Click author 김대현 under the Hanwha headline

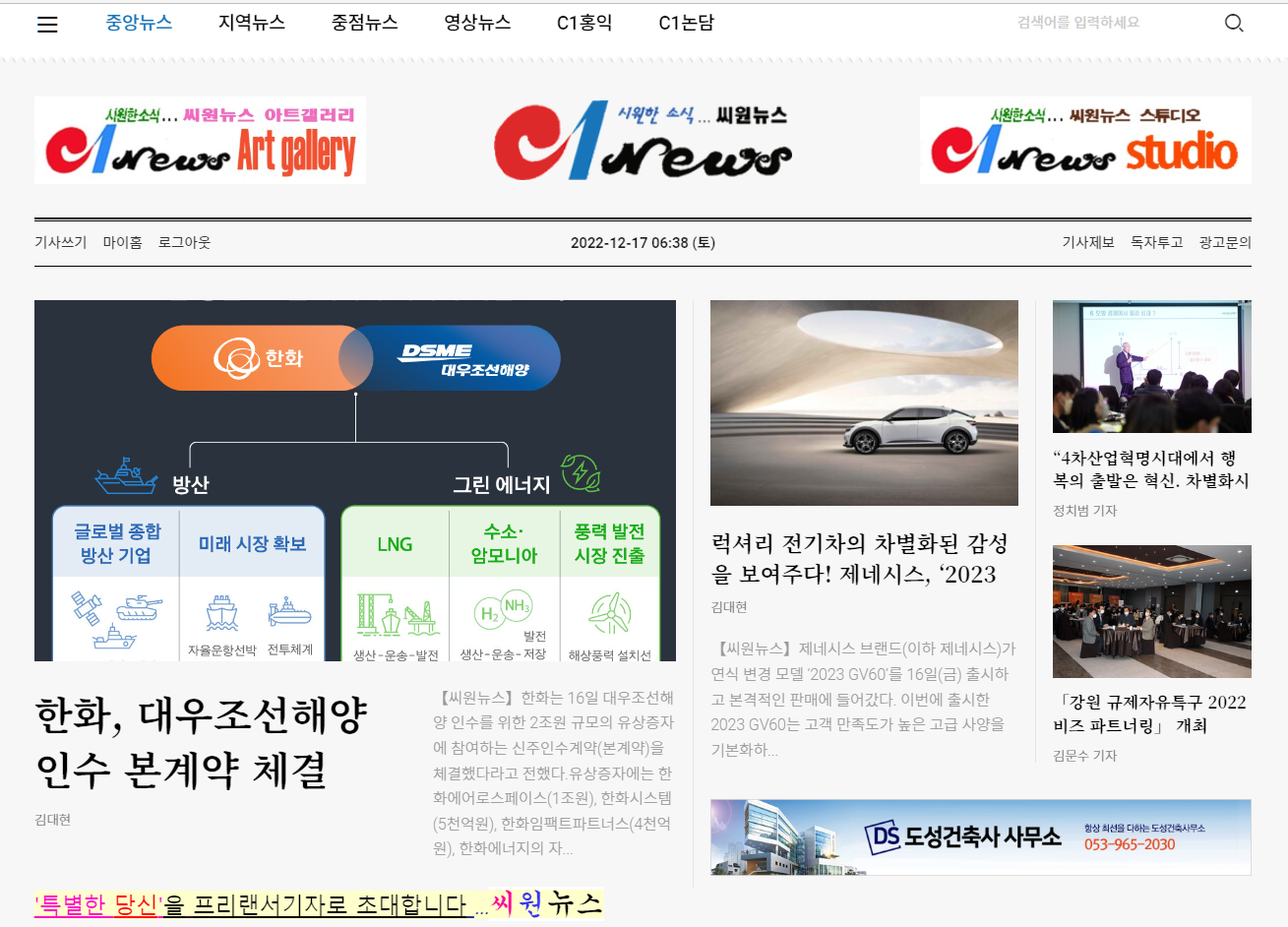[x=52, y=820]
